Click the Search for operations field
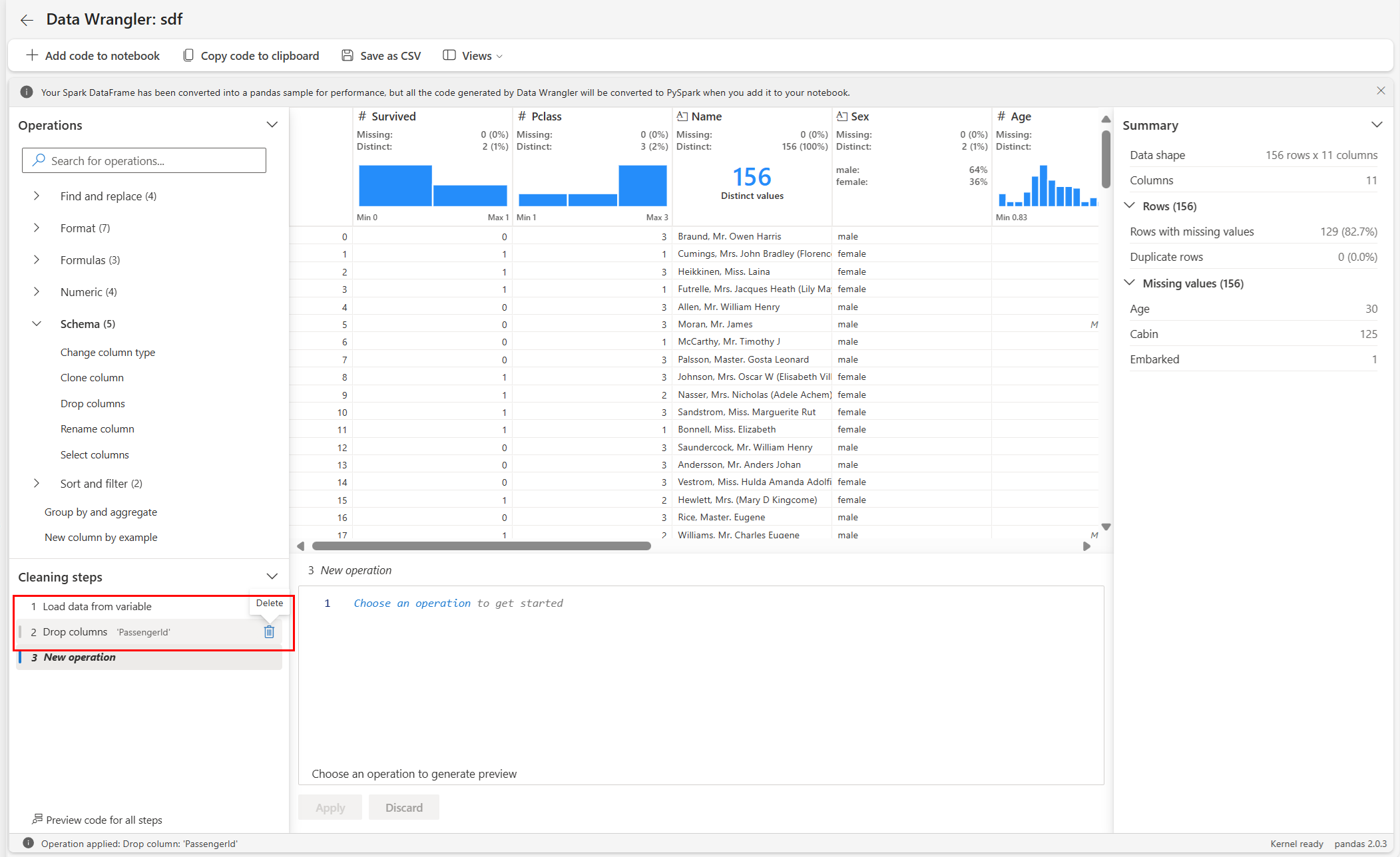The height and width of the screenshot is (857, 1400). click(144, 160)
